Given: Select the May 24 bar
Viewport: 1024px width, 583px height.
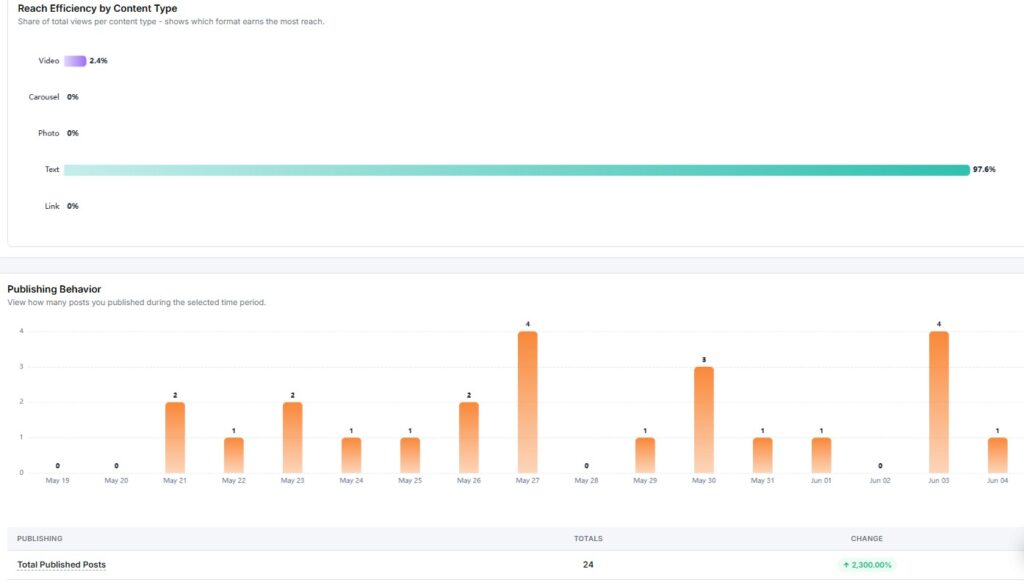Looking at the screenshot, I should coord(351,455).
